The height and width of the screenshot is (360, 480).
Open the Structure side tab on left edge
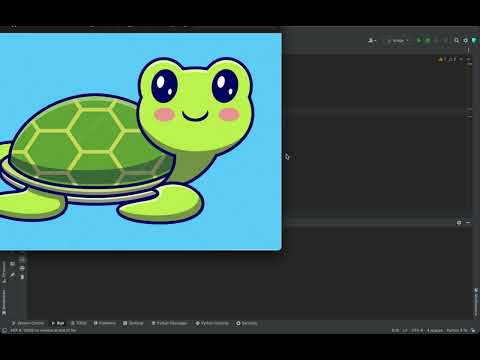point(4,272)
